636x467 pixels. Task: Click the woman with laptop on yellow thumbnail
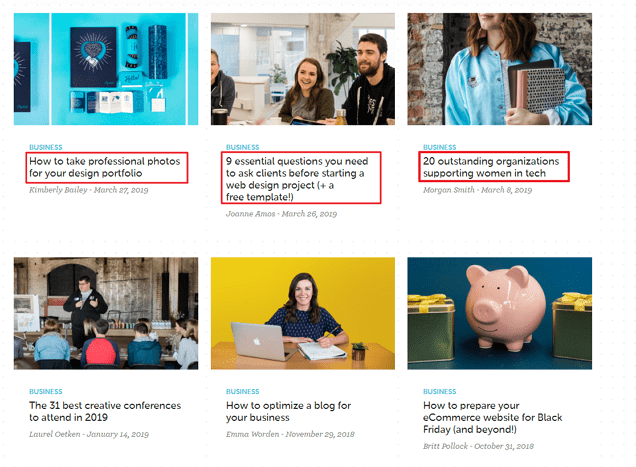pos(303,313)
